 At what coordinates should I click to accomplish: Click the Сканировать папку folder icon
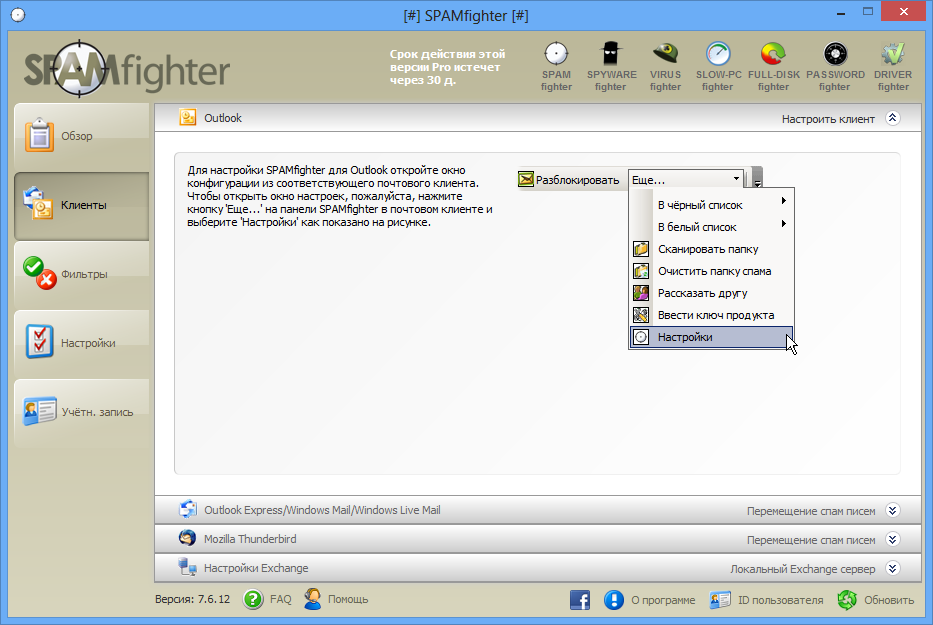tap(641, 249)
